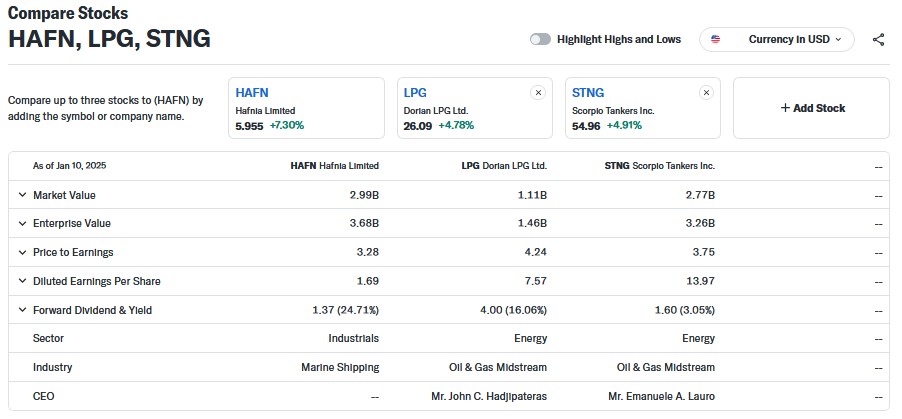Open the HAFN ticker link

252,93
